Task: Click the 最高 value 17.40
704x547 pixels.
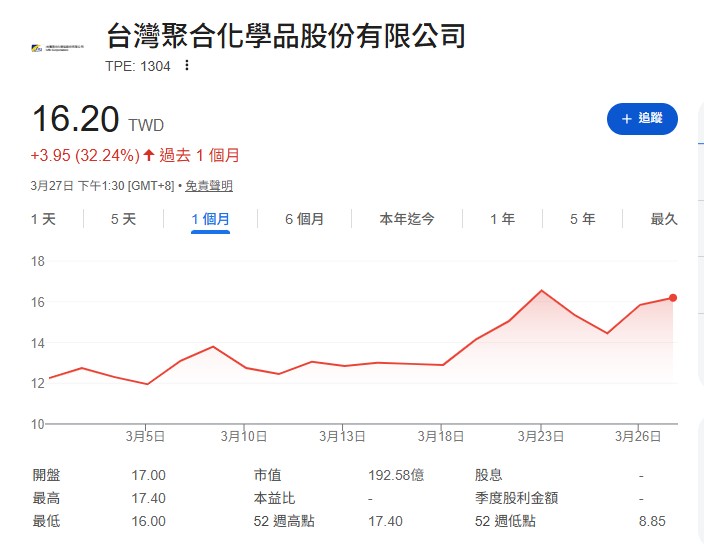Action: click(x=148, y=498)
